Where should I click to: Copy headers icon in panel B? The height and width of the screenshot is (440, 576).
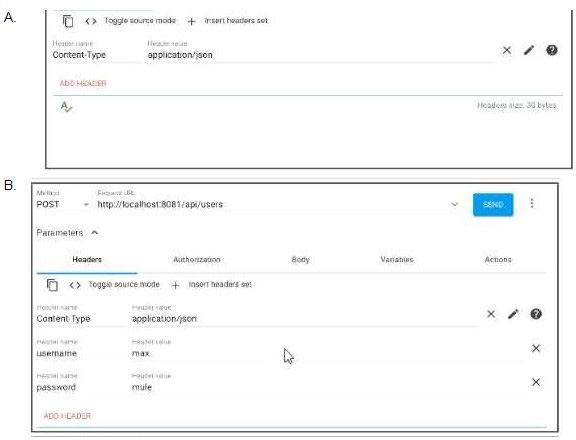click(52, 285)
